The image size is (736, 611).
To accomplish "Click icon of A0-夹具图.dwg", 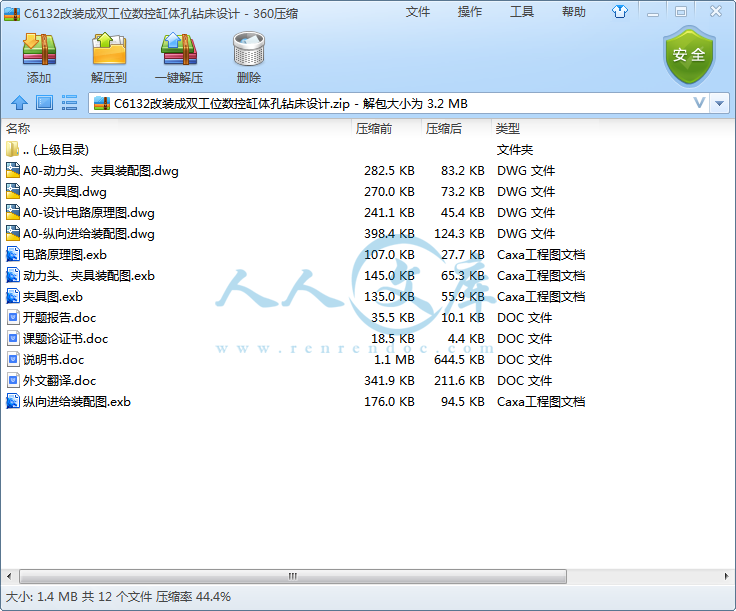I will (x=13, y=191).
